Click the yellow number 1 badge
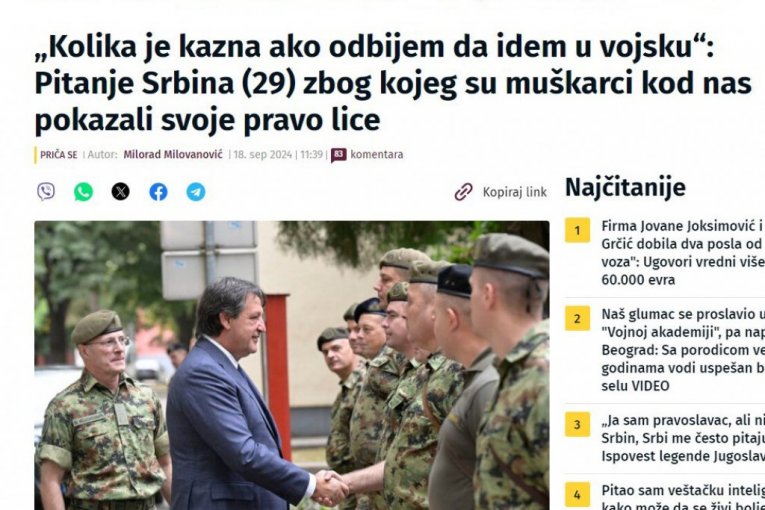765x510 pixels. tap(577, 230)
